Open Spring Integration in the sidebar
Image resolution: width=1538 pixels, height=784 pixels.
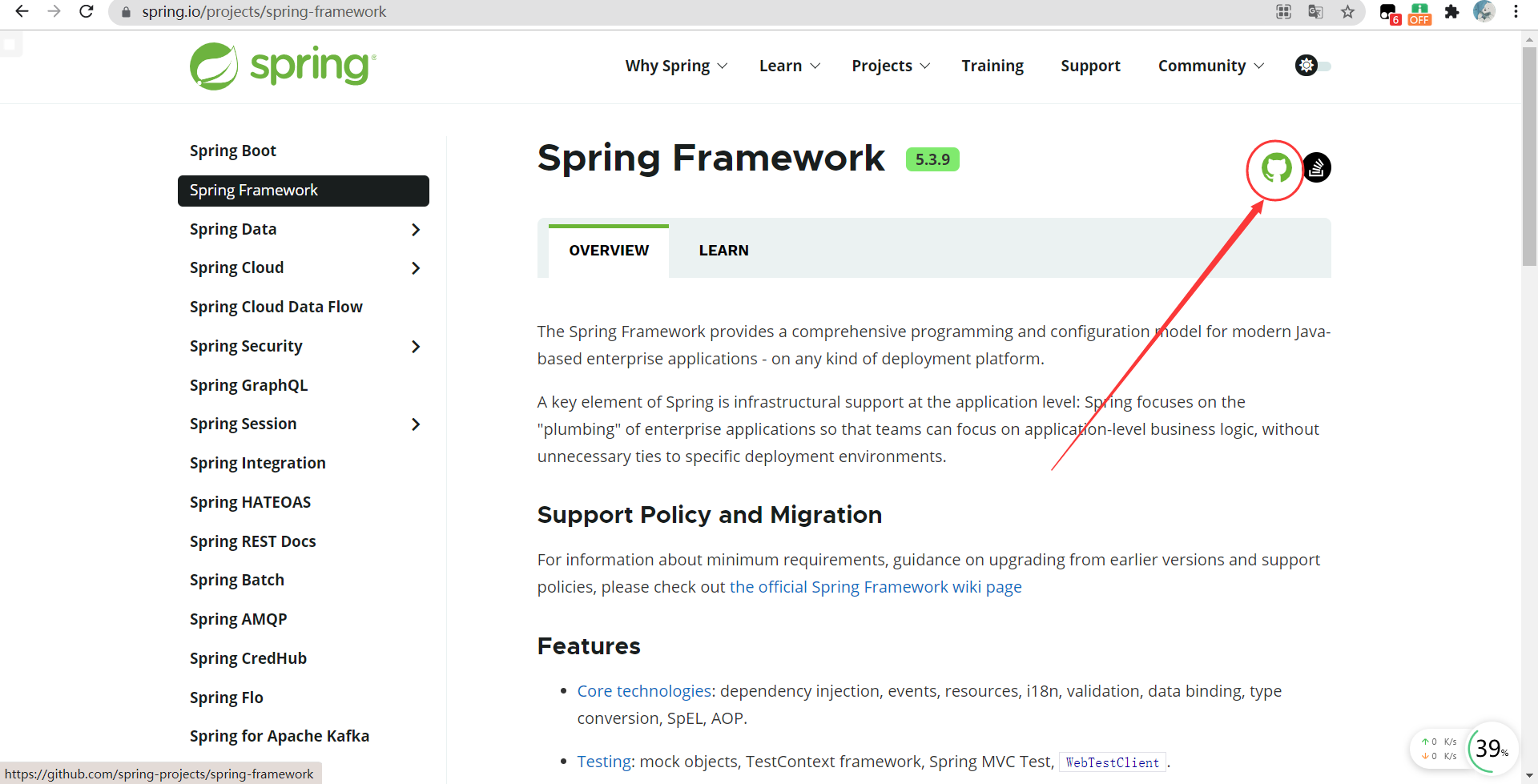pos(258,463)
